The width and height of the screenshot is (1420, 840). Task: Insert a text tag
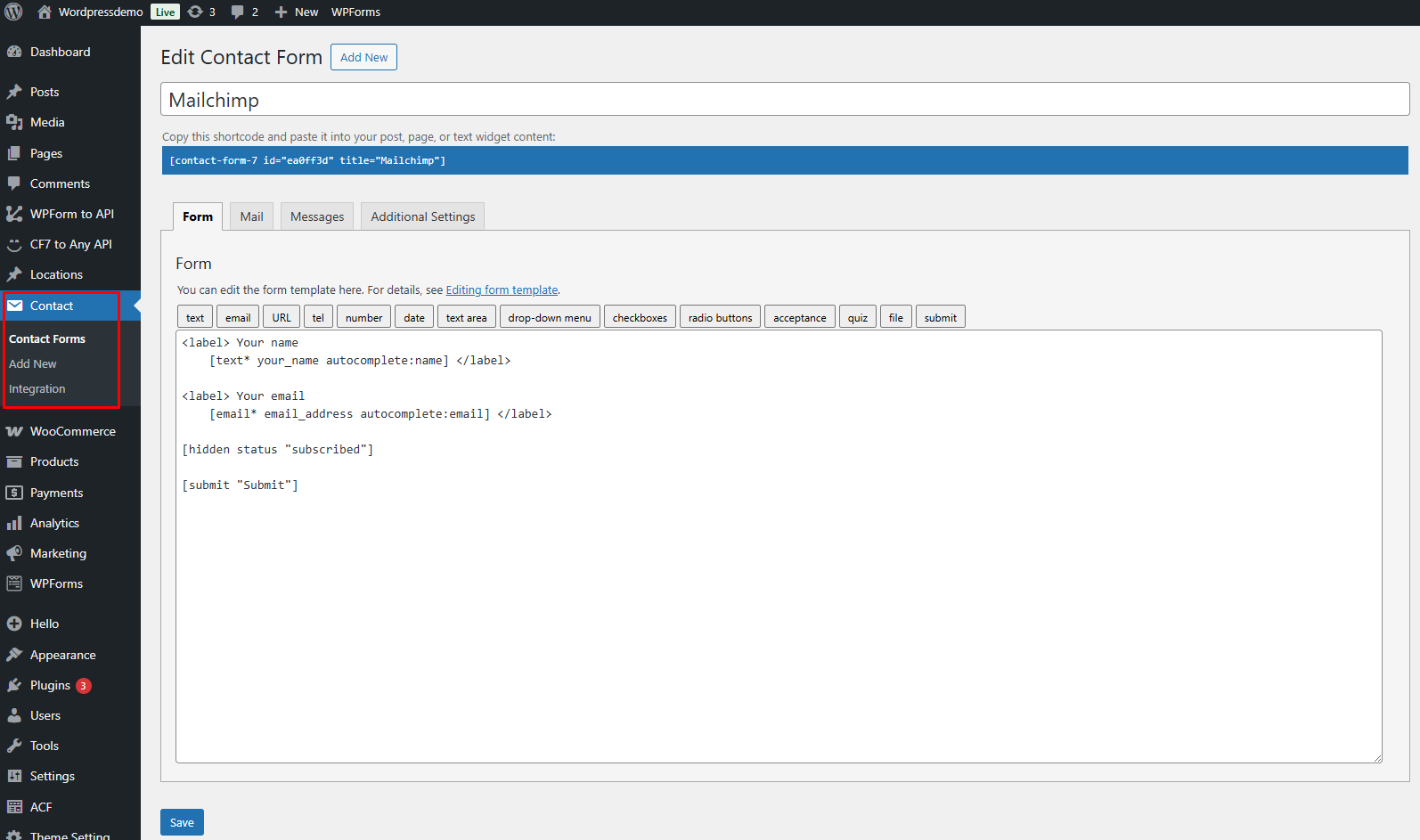[195, 317]
